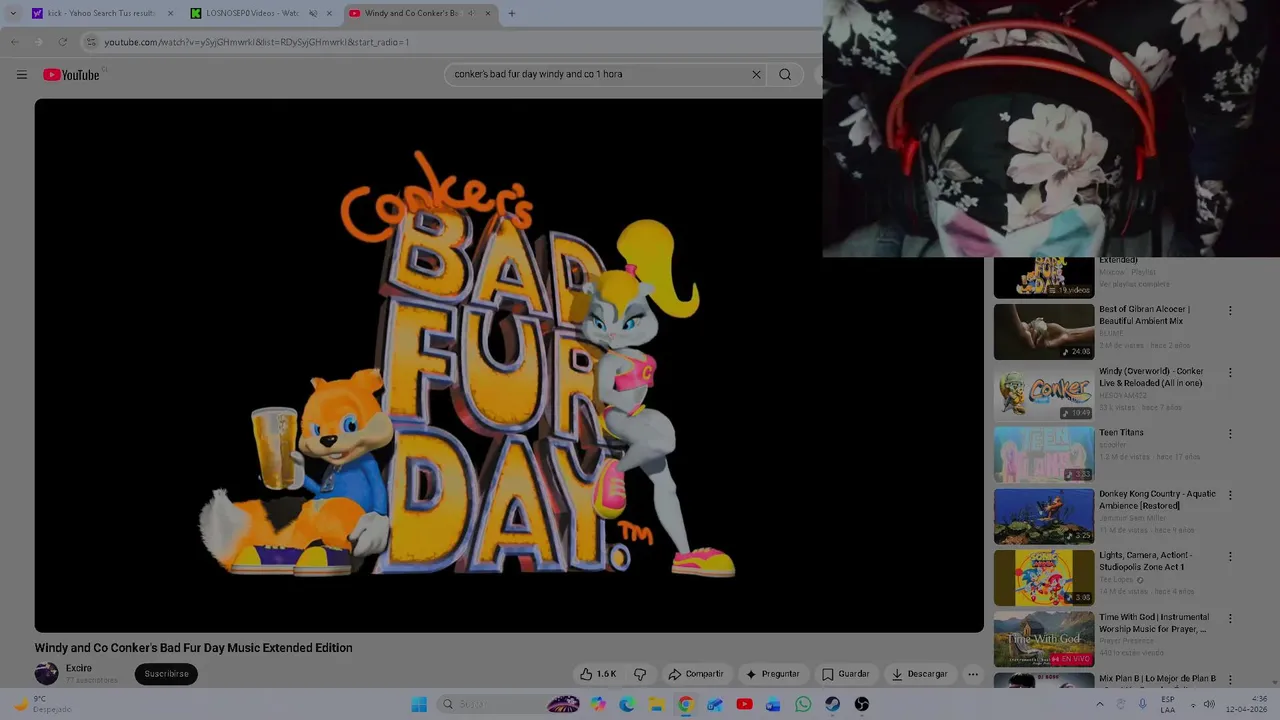Open a new browser tab
Viewport: 1280px width, 720px height.
point(512,13)
